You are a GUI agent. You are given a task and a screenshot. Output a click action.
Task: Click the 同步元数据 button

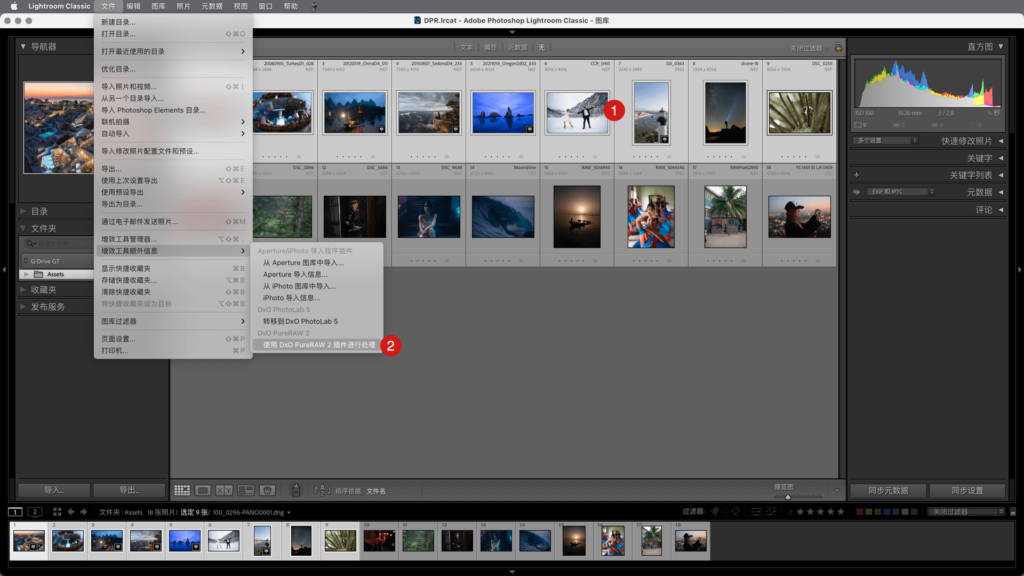pos(888,490)
